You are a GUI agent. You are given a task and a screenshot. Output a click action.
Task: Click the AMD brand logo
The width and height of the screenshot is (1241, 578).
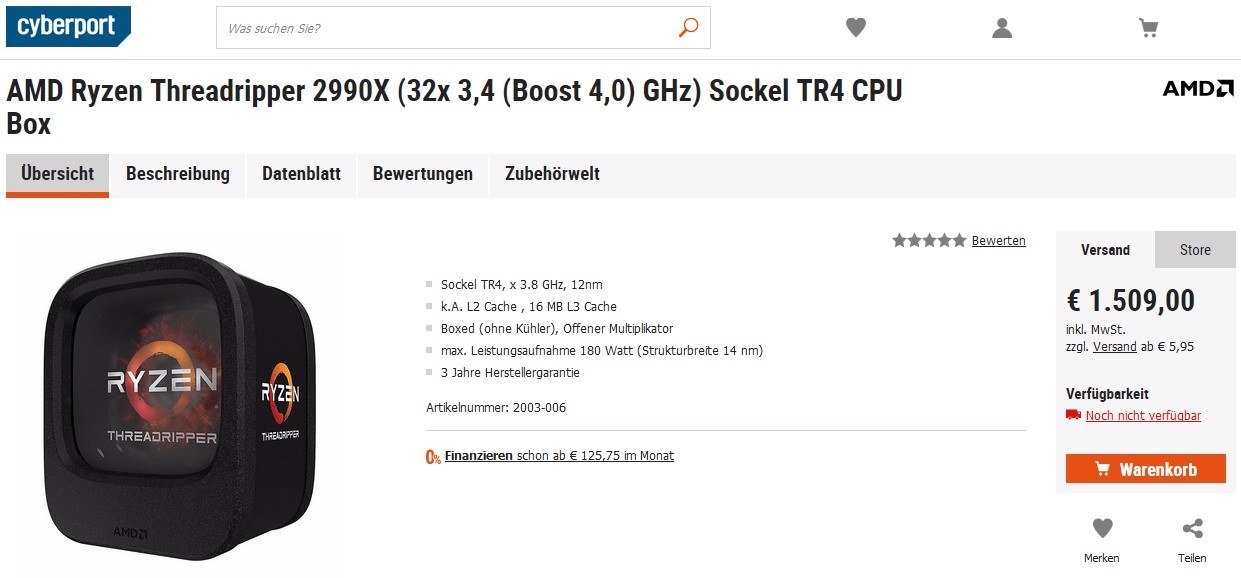point(1198,89)
